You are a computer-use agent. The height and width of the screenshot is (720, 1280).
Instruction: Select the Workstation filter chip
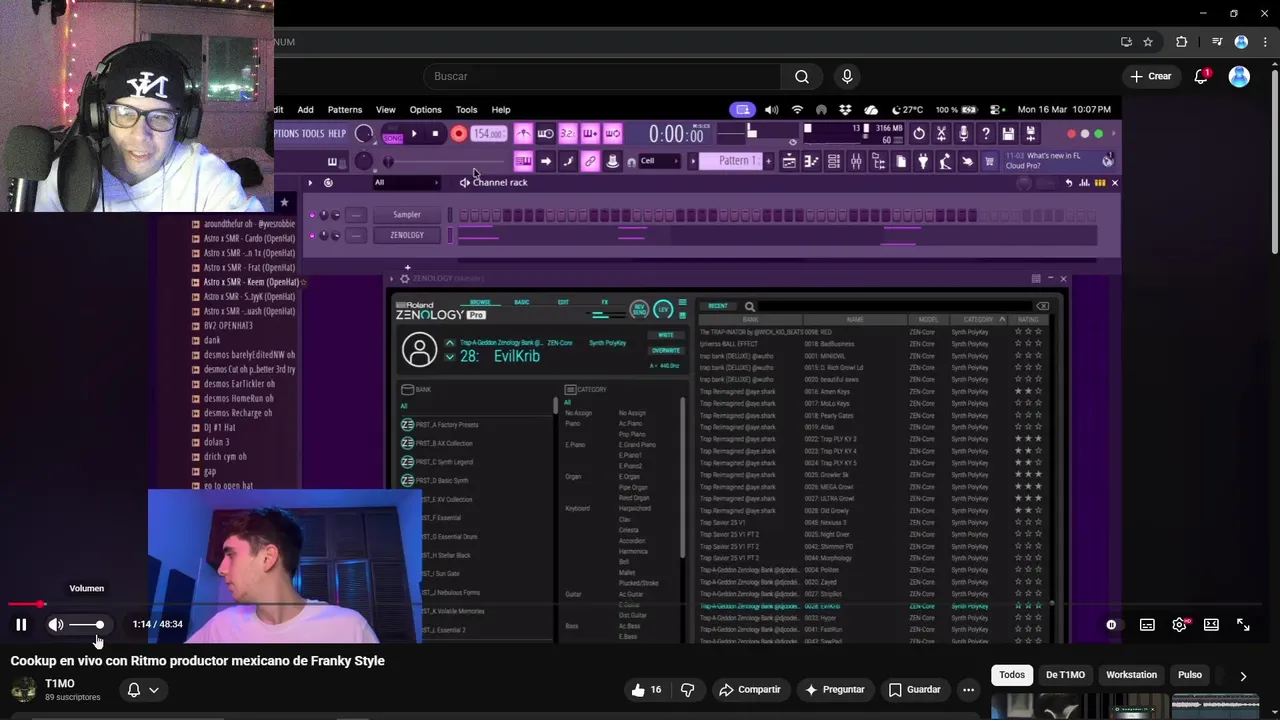[x=1131, y=675]
